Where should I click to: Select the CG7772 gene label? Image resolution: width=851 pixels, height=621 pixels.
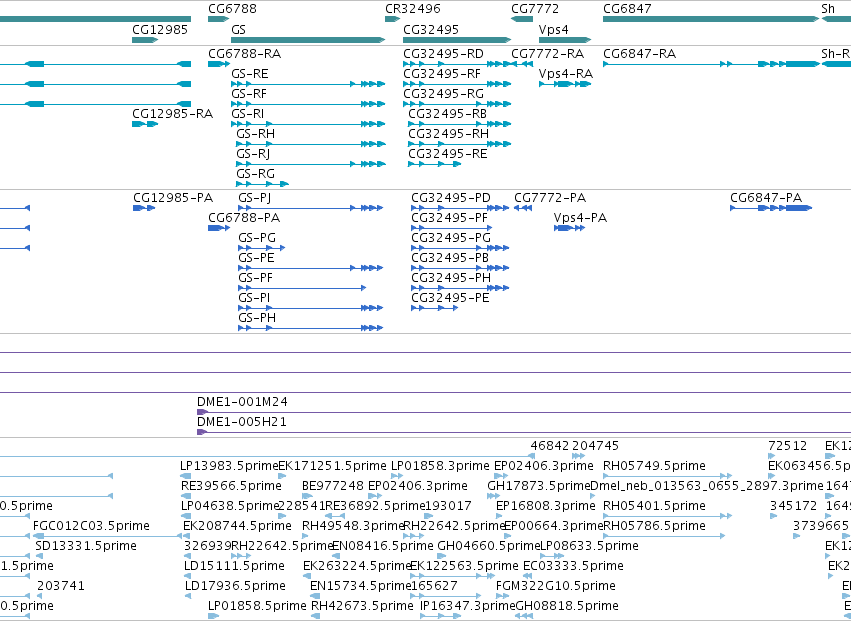pos(535,9)
